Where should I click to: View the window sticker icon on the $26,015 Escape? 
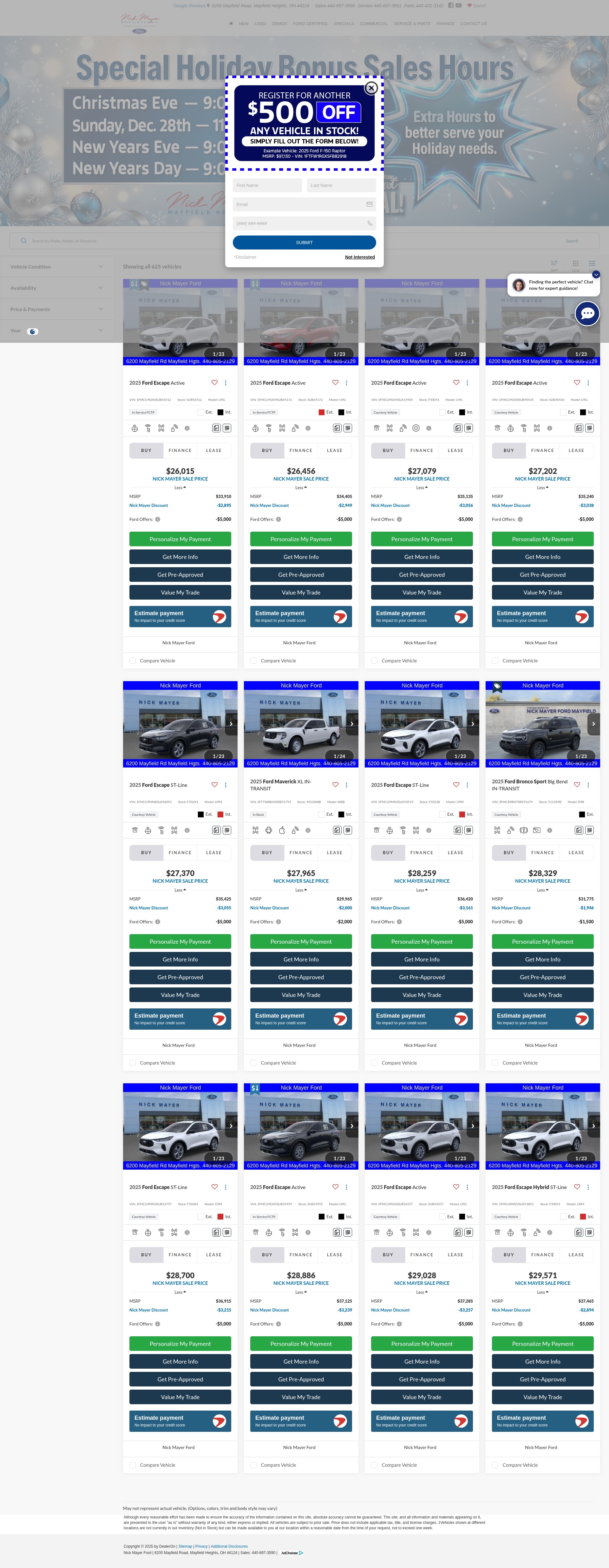click(x=216, y=429)
